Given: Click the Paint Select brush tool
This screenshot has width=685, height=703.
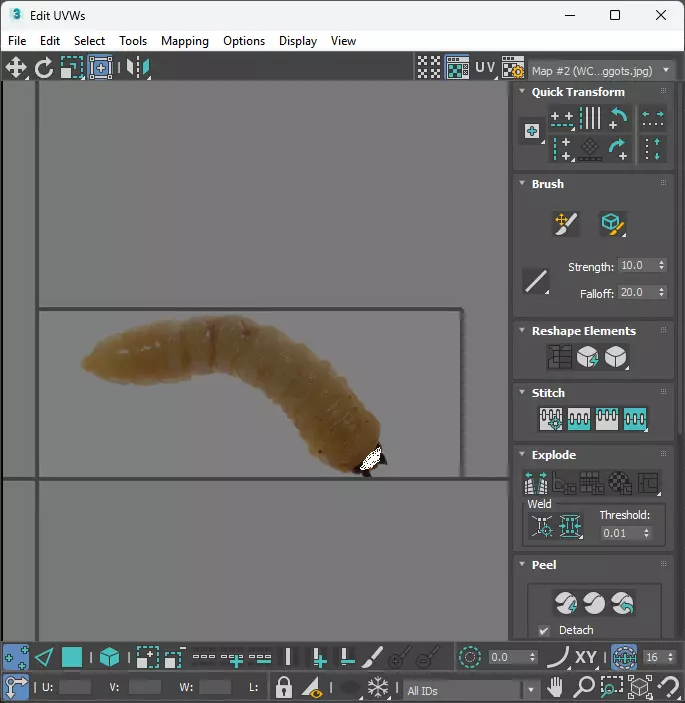Looking at the screenshot, I should click(372, 657).
